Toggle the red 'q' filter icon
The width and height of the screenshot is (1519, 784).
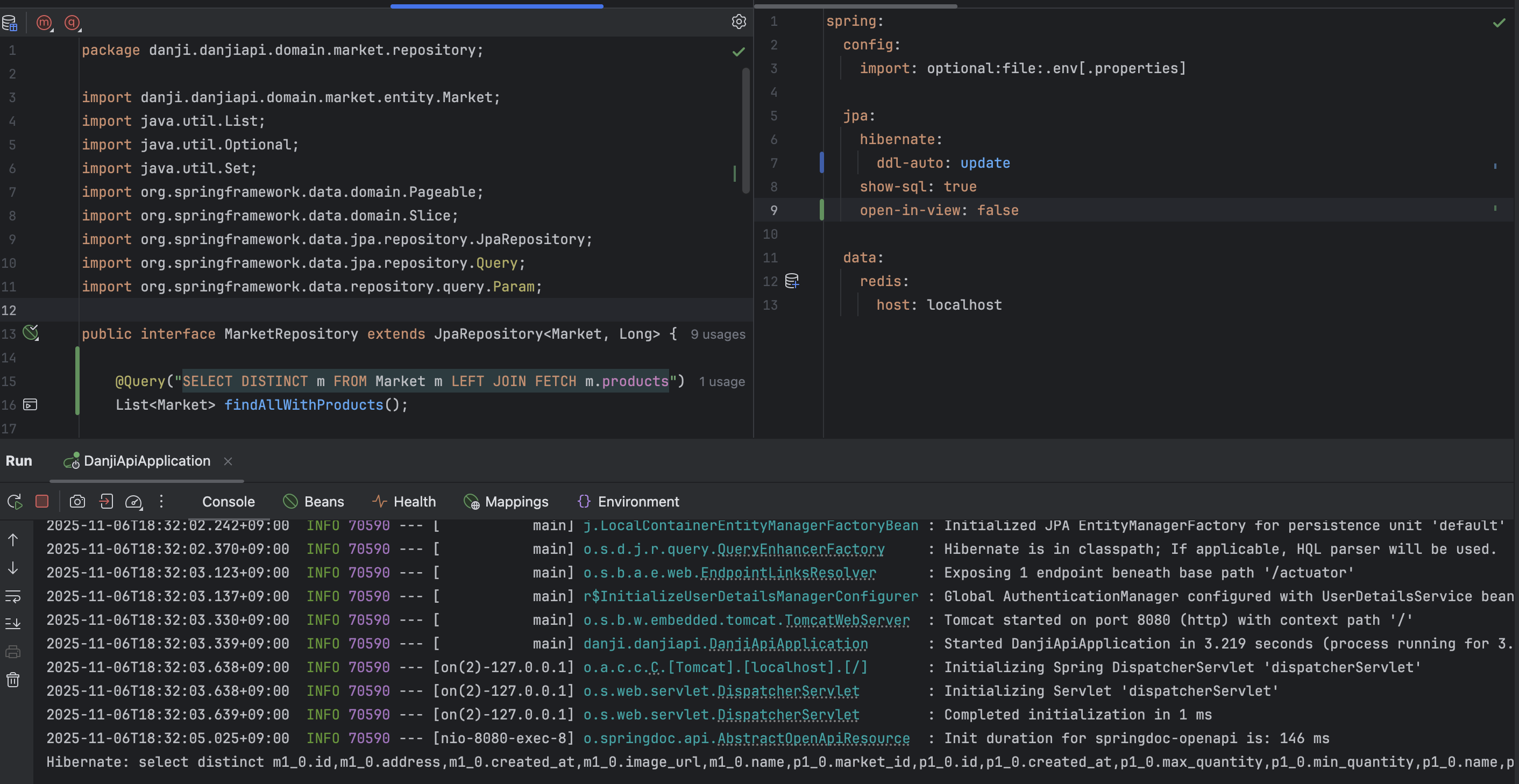tap(72, 23)
